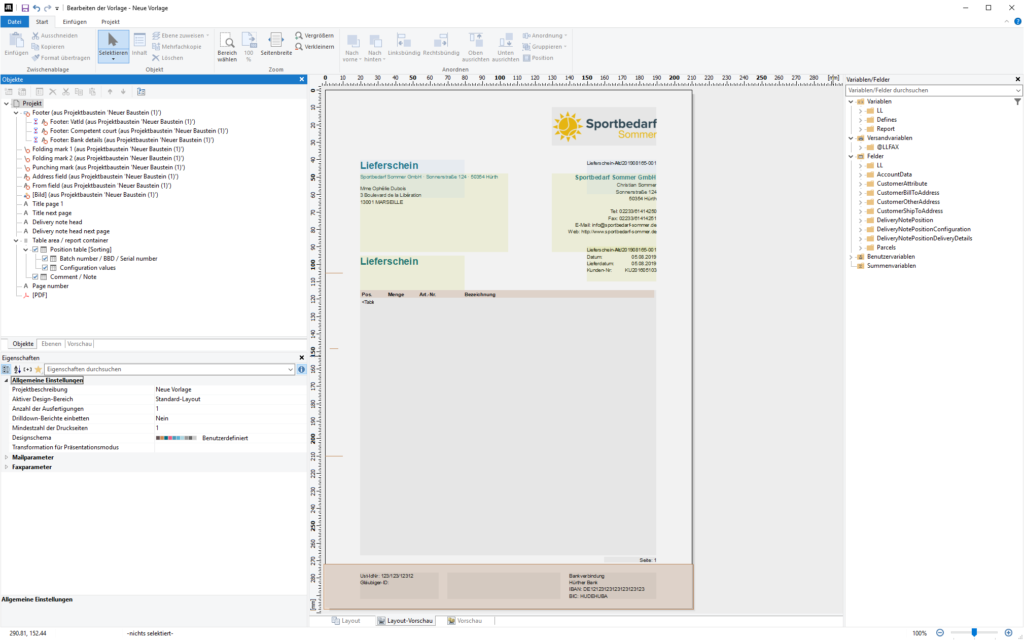Click the info icon beside properties search
Image resolution: width=1024 pixels, height=640 pixels.
pyautogui.click(x=301, y=369)
